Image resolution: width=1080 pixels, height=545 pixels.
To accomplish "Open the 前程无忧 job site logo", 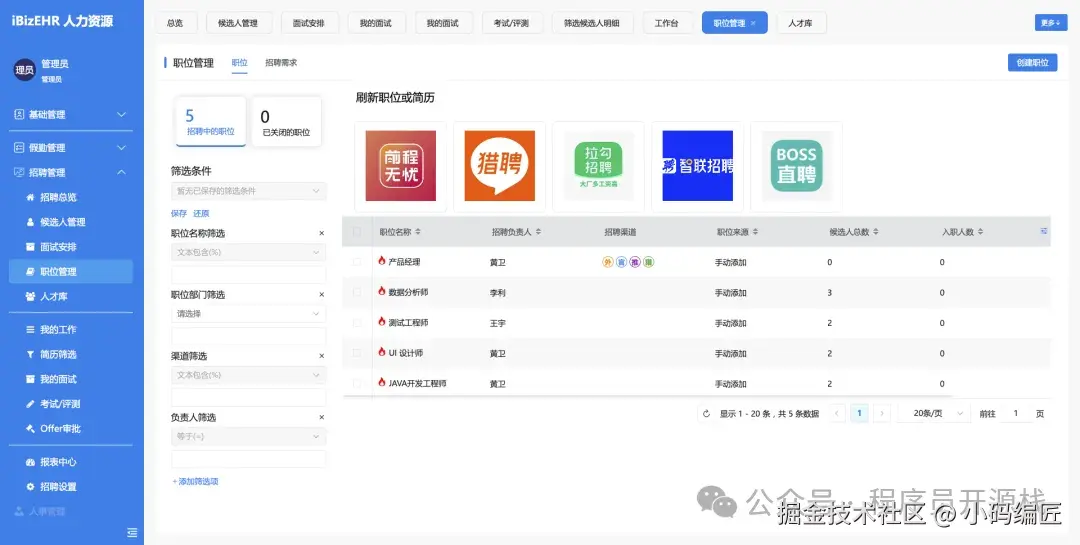I will [x=400, y=166].
